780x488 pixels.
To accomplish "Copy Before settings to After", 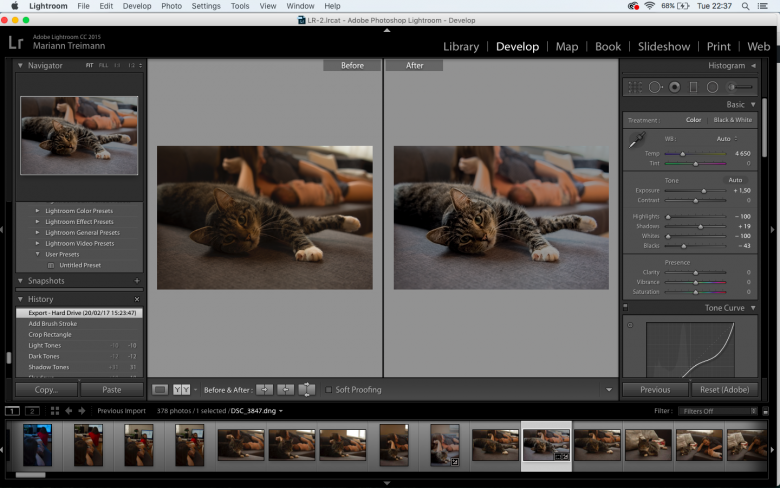I will coord(265,390).
